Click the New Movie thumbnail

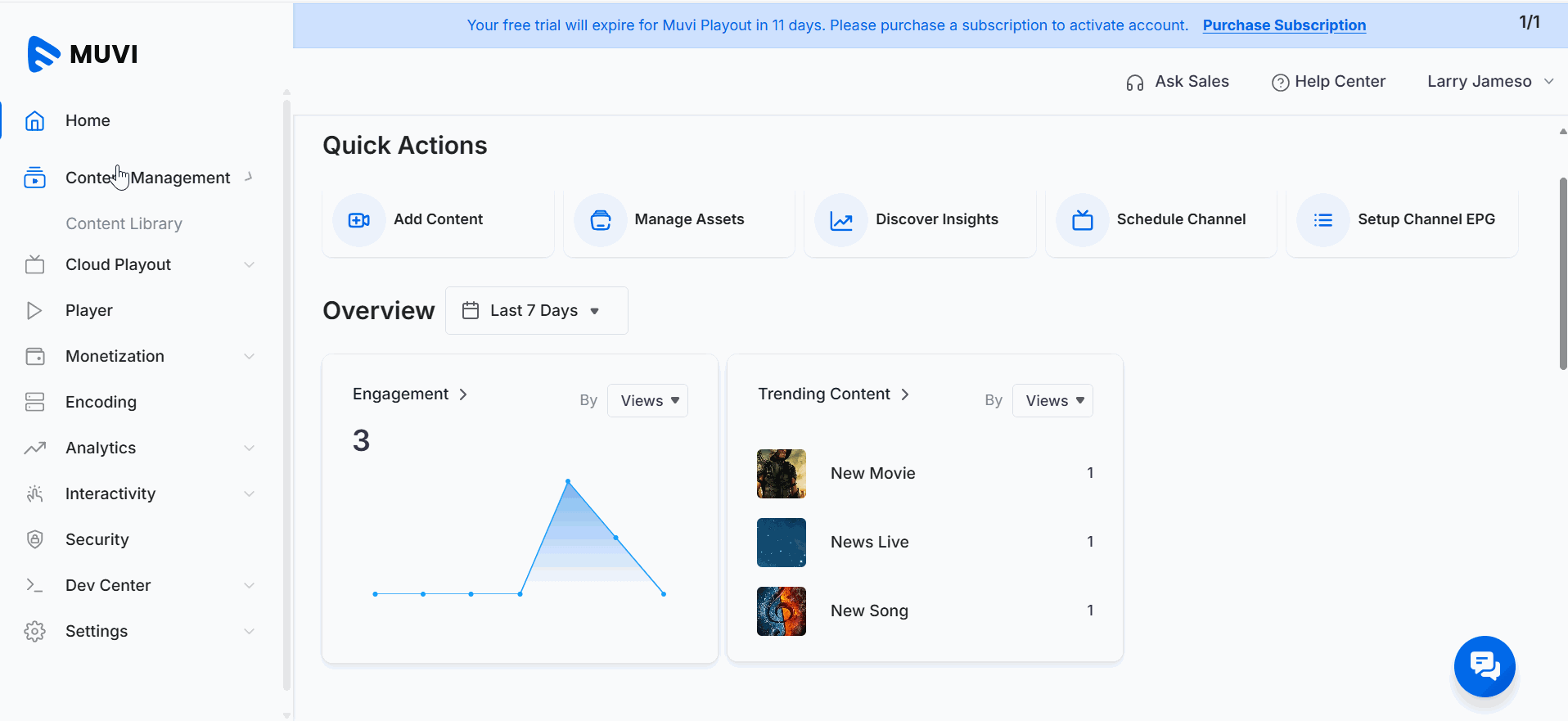[782, 474]
